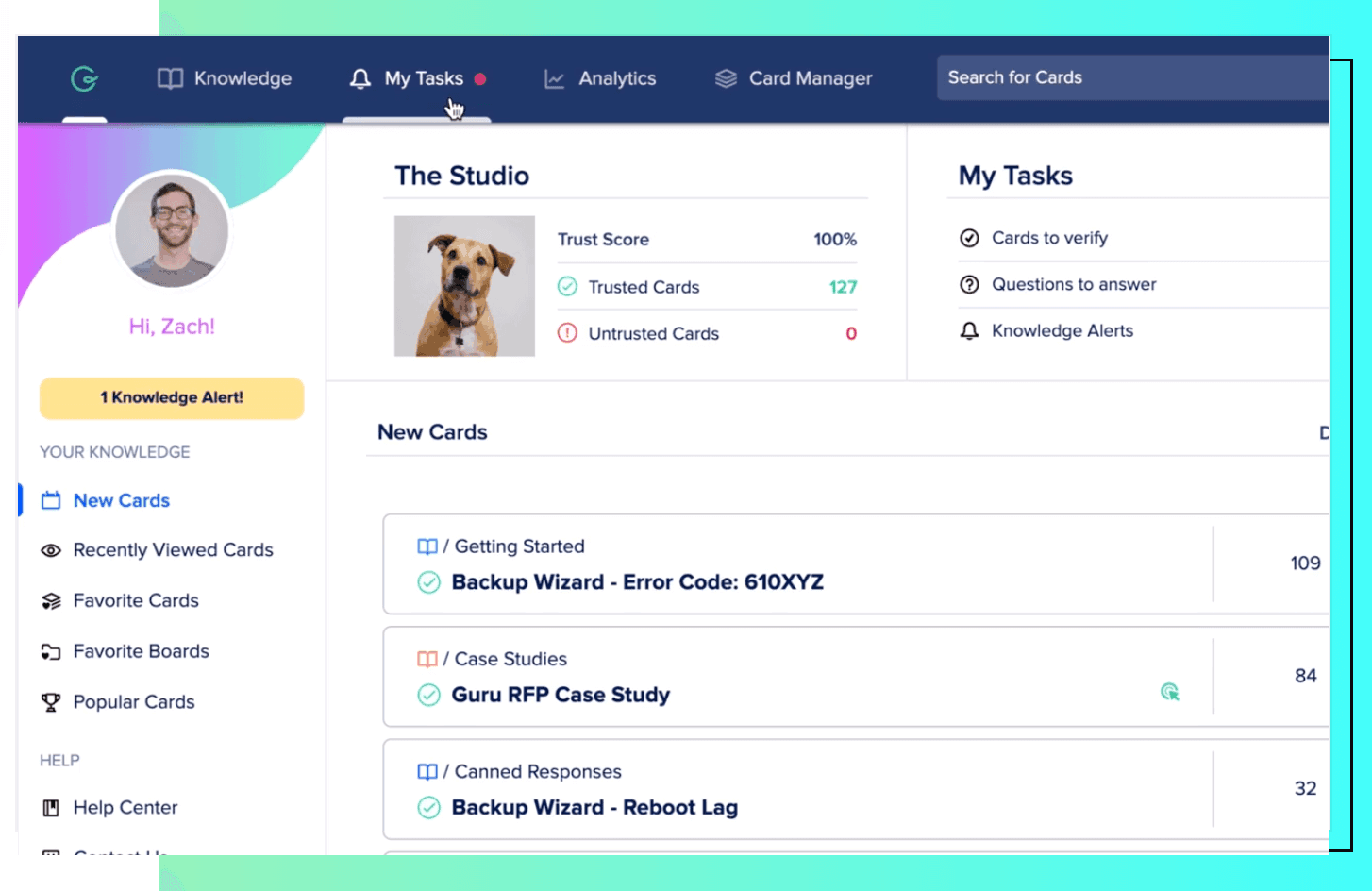Click the New Cards section heading

(x=433, y=432)
